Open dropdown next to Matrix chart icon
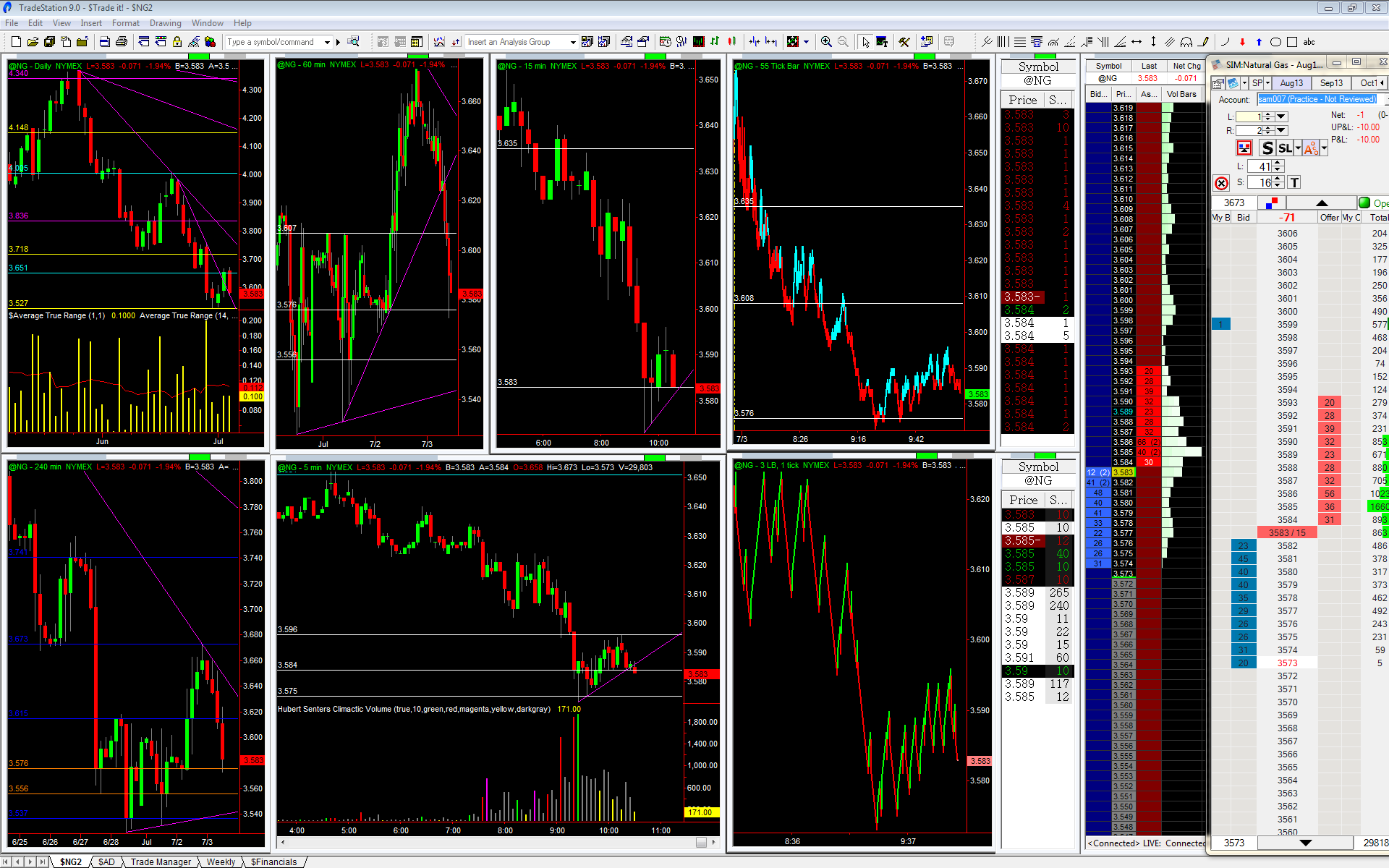Screen dimensions: 1389x868 1244,83
